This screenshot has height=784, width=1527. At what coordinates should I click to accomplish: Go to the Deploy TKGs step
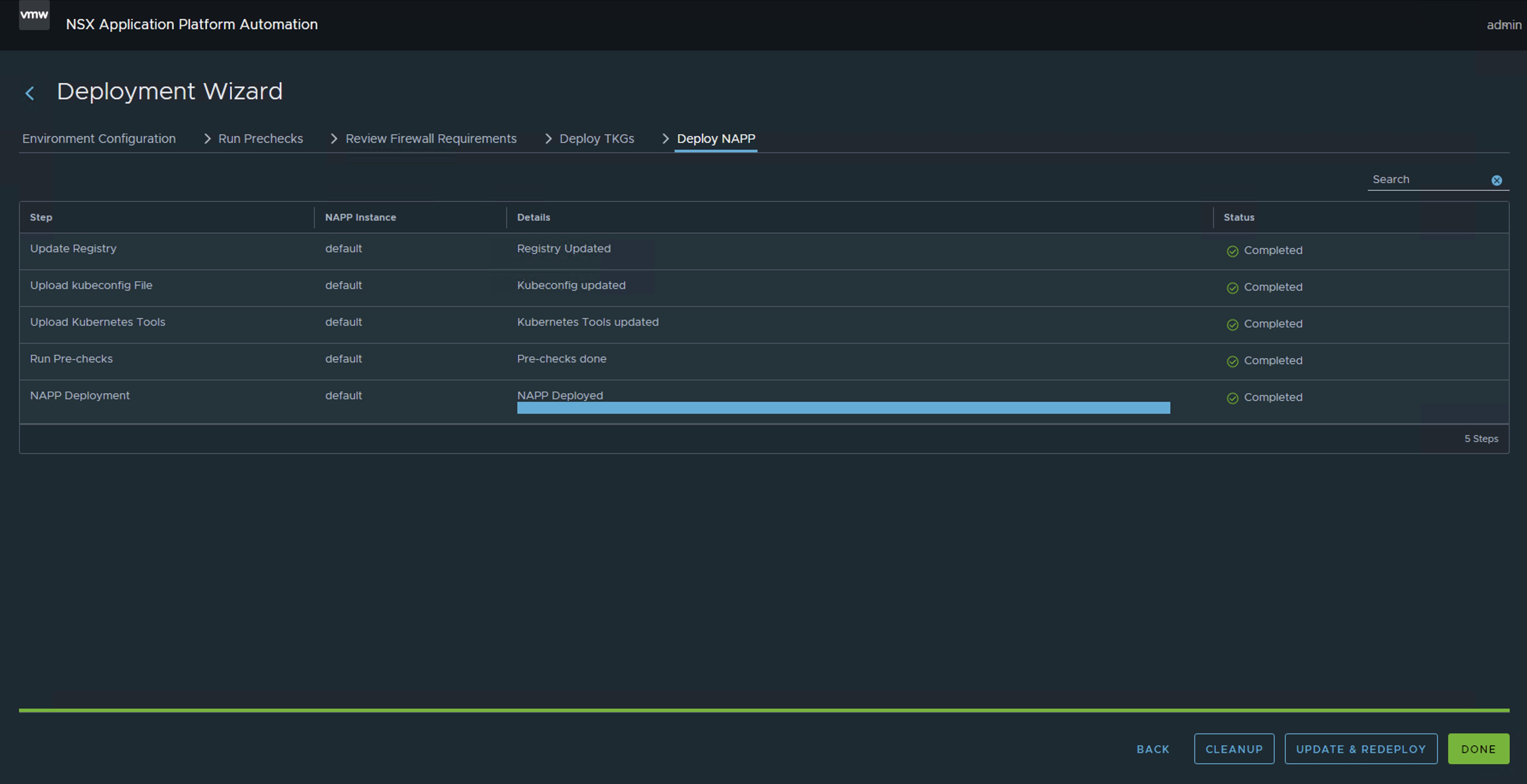coord(596,139)
